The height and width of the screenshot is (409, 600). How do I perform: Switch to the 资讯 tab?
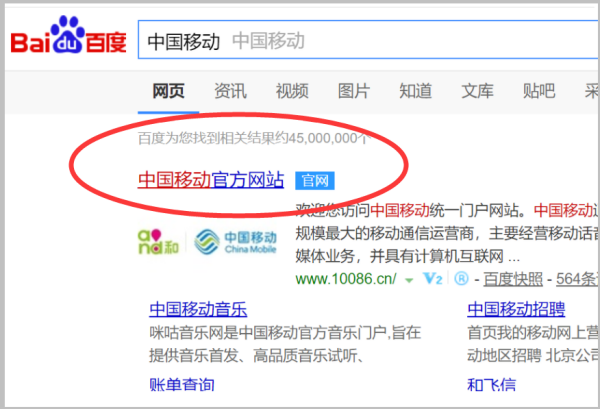tap(230, 91)
